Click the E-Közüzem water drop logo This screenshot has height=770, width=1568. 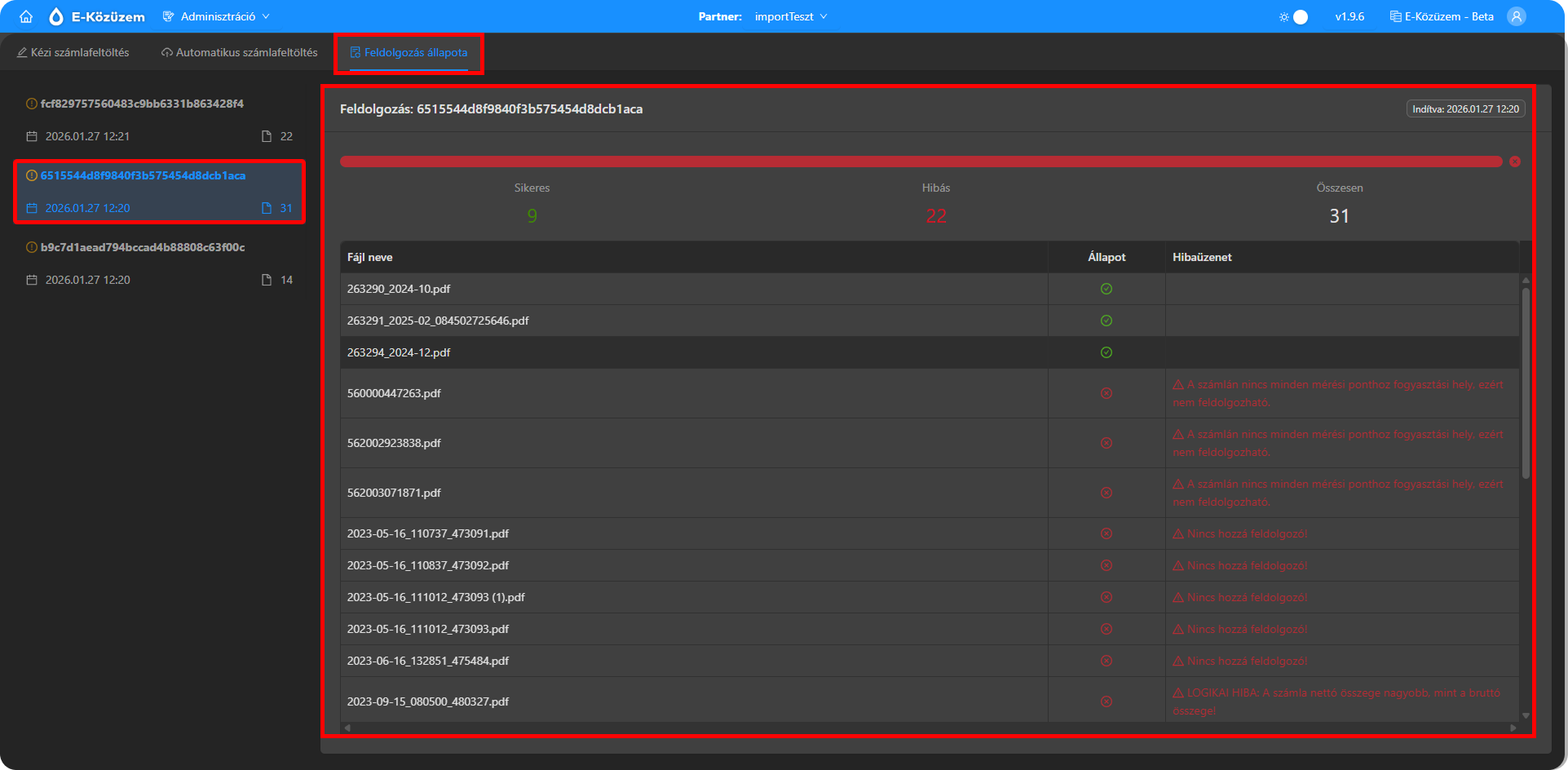click(56, 16)
